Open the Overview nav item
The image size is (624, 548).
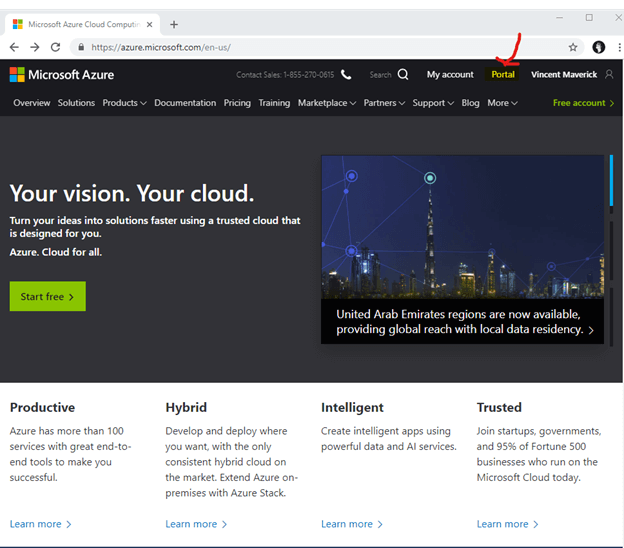pyautogui.click(x=32, y=103)
